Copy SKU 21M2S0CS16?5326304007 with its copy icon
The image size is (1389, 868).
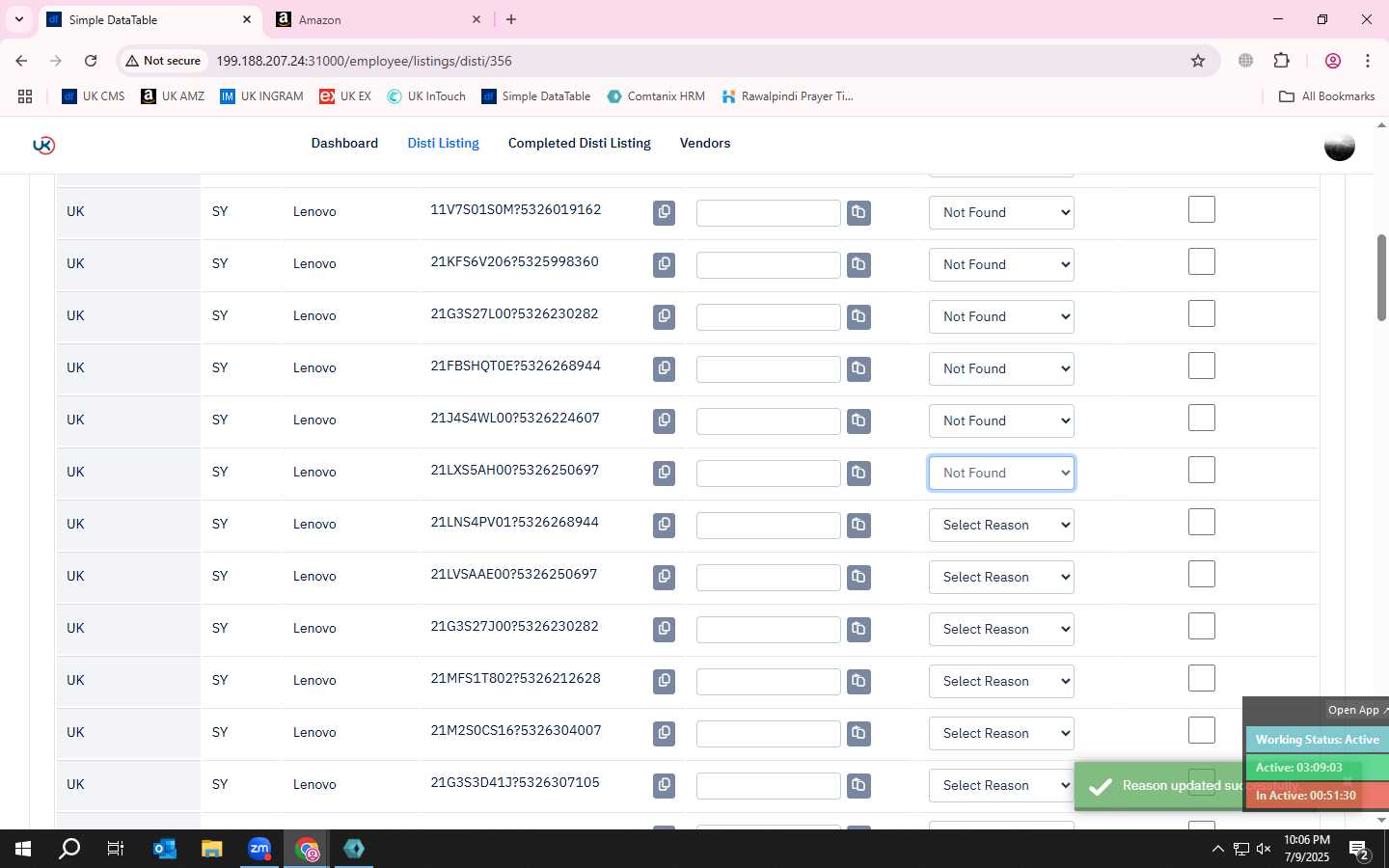click(664, 733)
